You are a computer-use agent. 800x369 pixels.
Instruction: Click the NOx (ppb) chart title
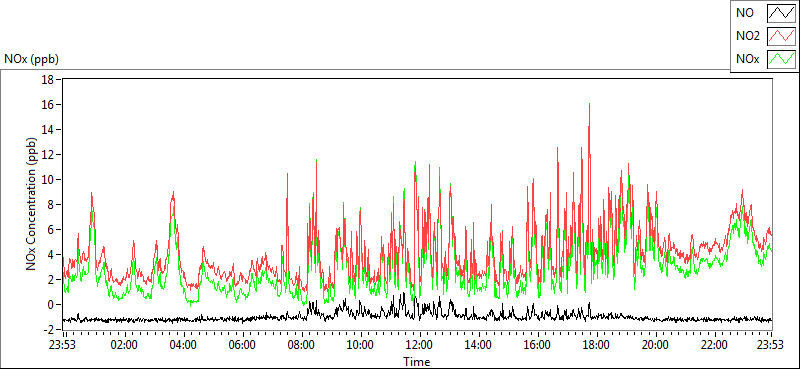pos(32,59)
